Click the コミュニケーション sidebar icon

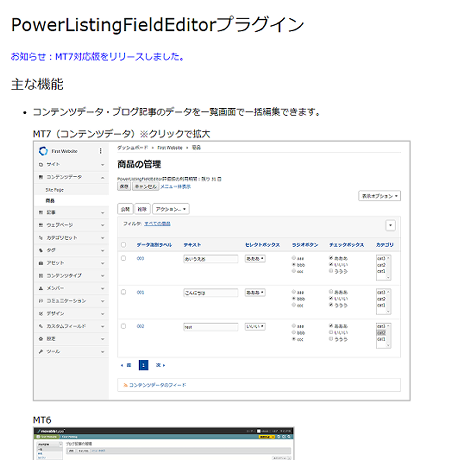click(x=41, y=301)
